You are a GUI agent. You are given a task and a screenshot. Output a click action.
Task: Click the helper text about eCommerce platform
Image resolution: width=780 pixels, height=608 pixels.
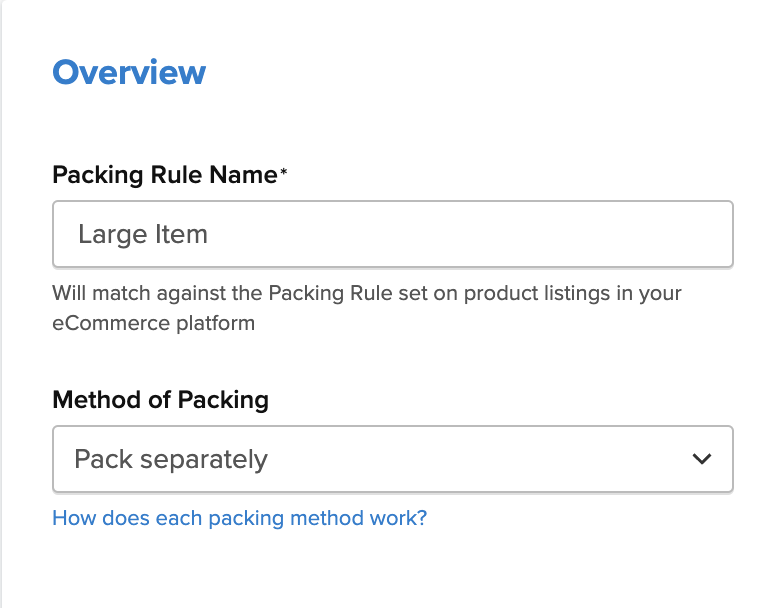(367, 294)
